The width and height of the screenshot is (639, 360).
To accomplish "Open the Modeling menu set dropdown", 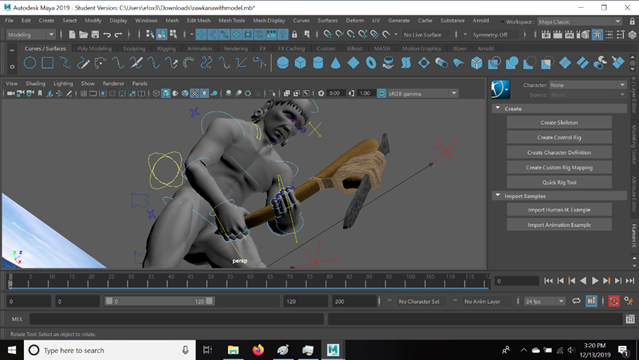I will point(31,35).
